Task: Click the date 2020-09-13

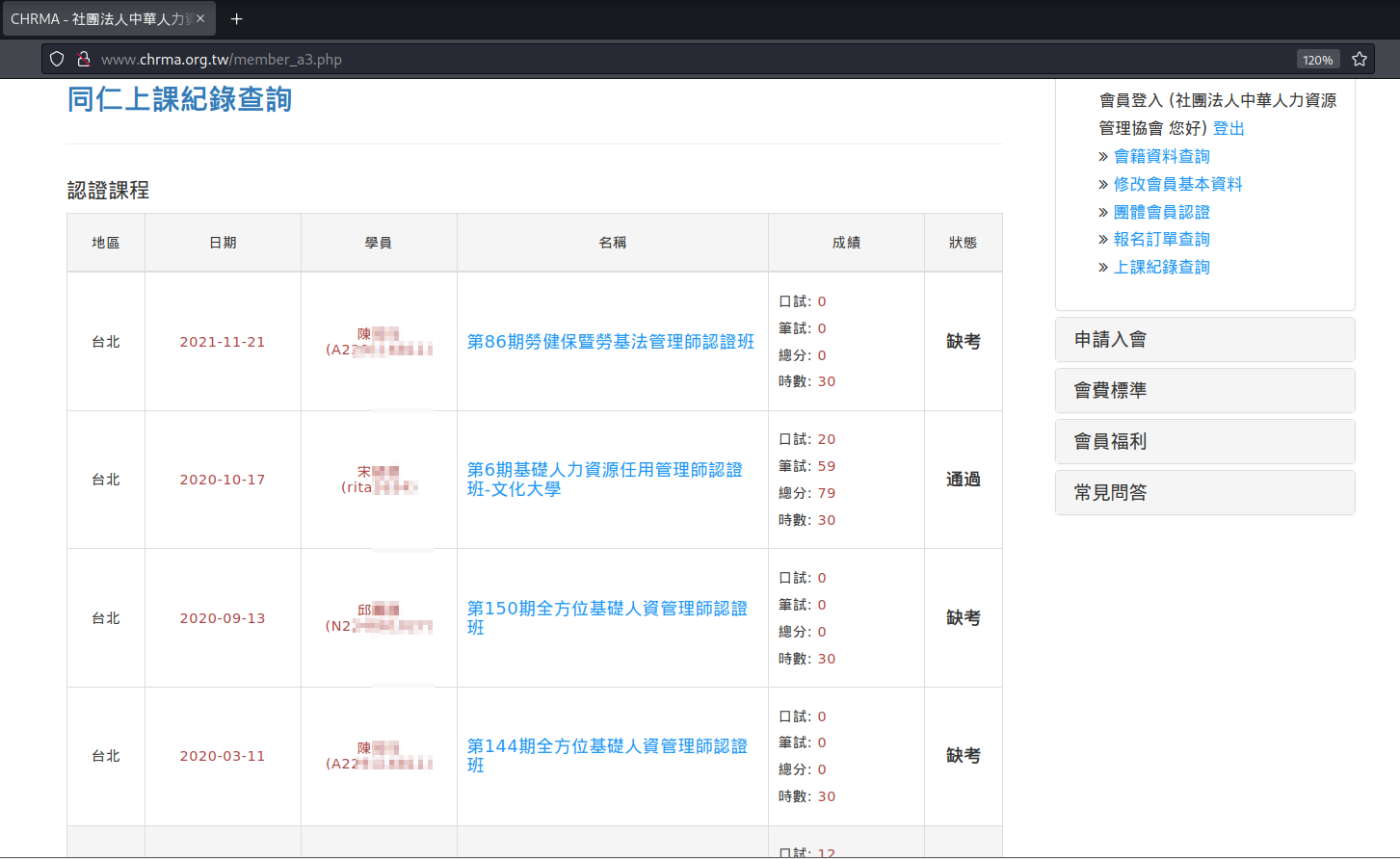Action: click(x=223, y=618)
